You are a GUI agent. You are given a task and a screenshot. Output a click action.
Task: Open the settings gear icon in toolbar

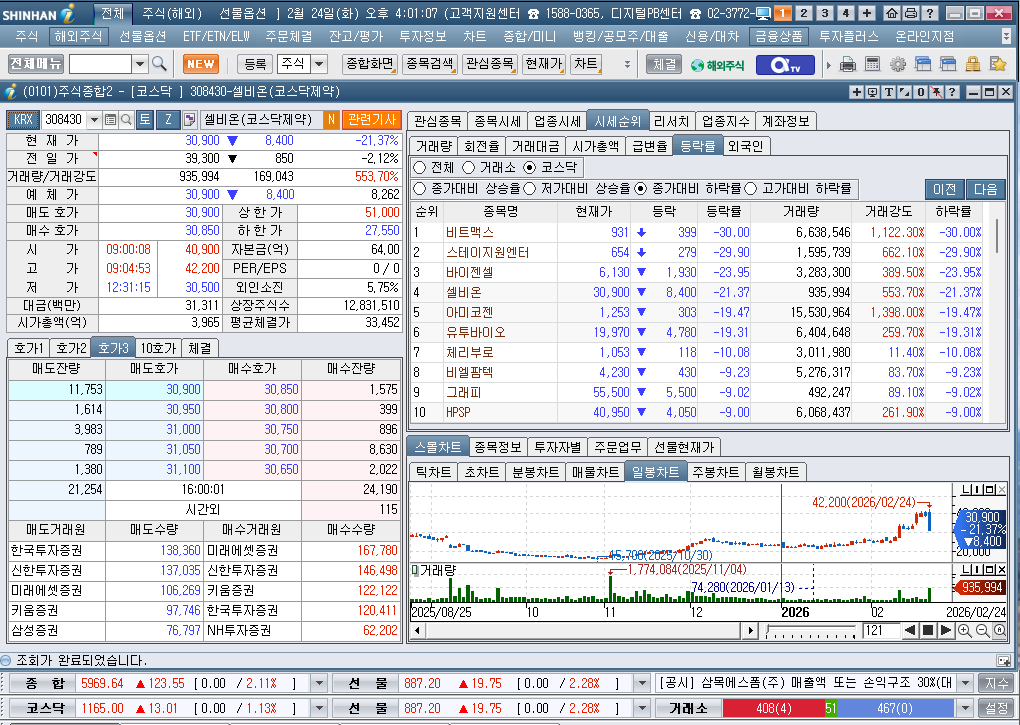898,64
